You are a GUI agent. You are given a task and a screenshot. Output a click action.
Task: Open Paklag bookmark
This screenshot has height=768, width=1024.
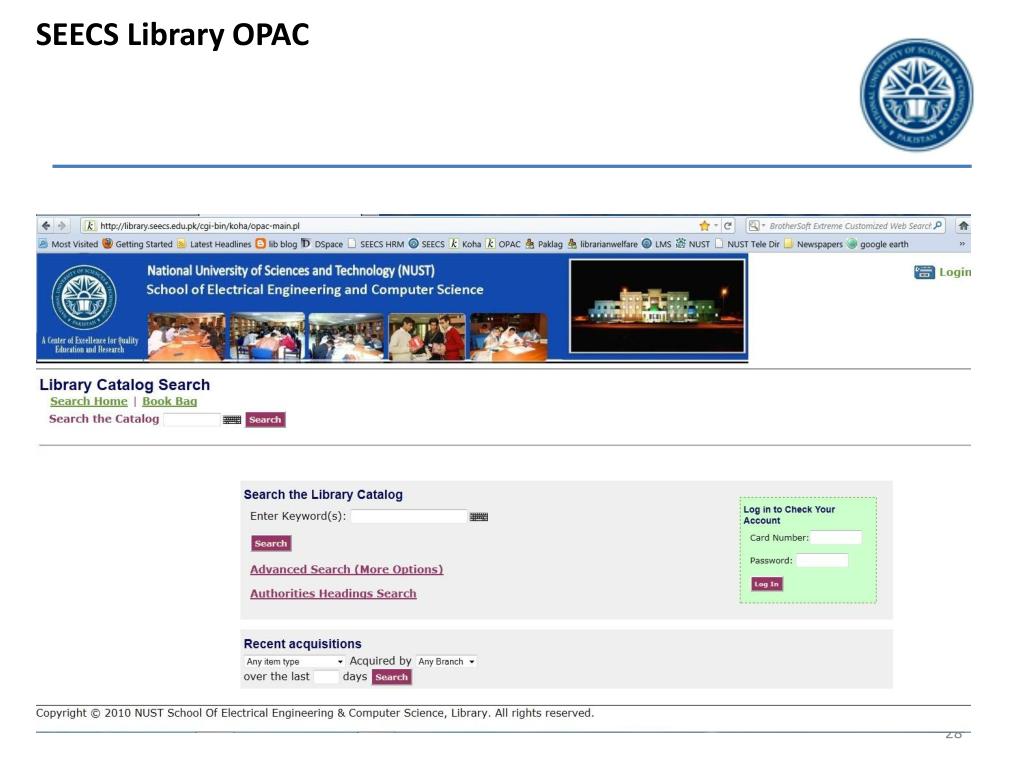(544, 244)
